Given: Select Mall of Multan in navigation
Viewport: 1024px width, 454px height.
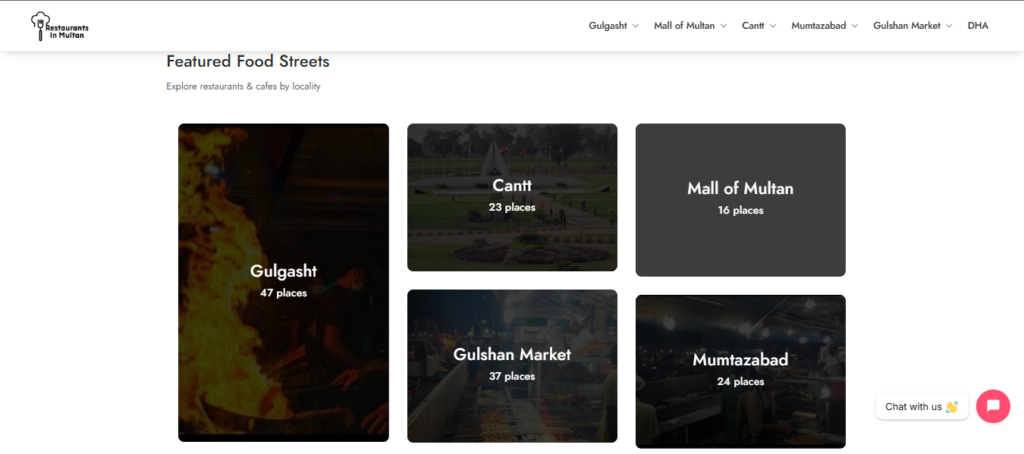Looking at the screenshot, I should point(684,26).
